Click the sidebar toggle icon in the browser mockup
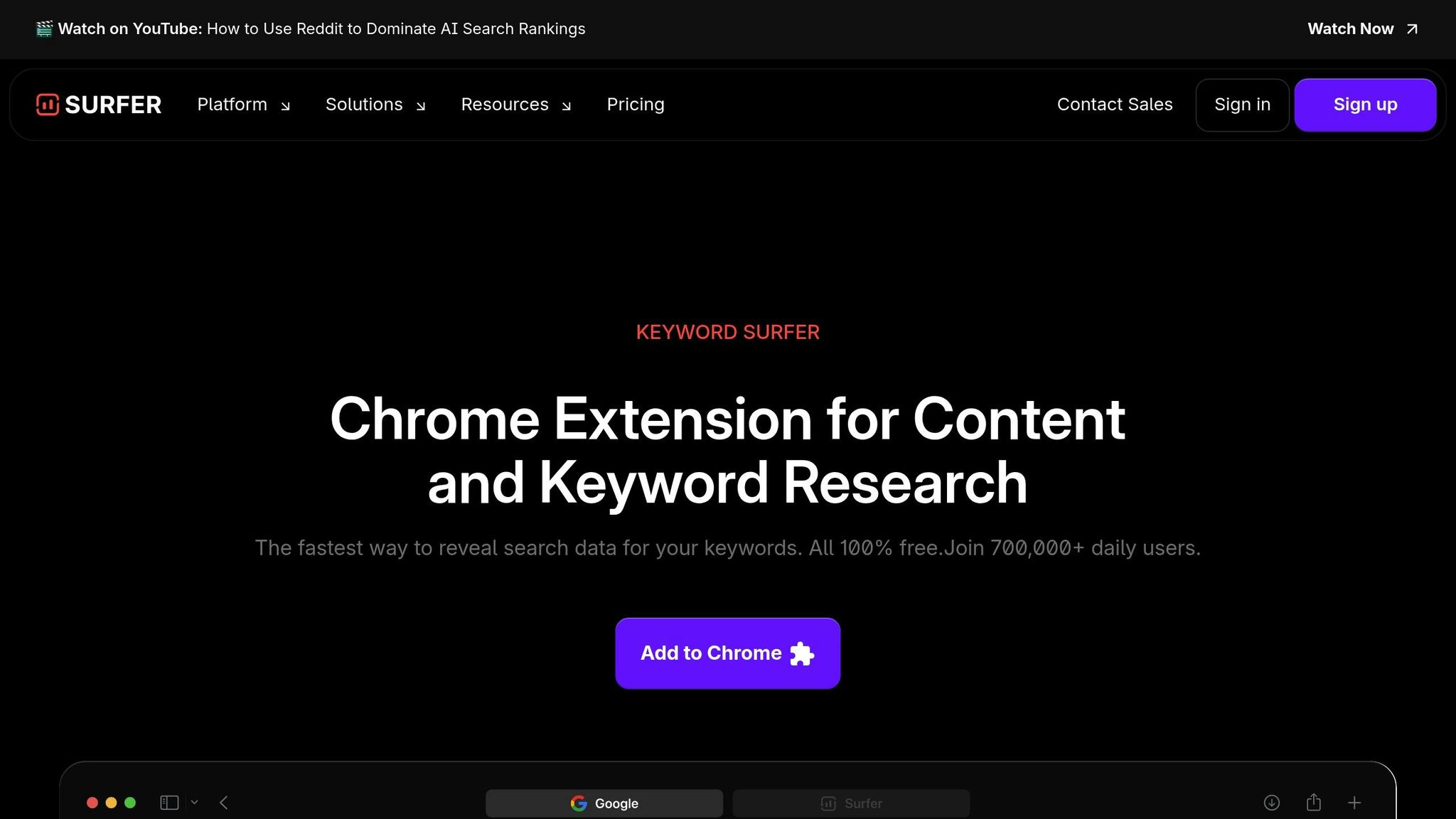 [x=169, y=802]
